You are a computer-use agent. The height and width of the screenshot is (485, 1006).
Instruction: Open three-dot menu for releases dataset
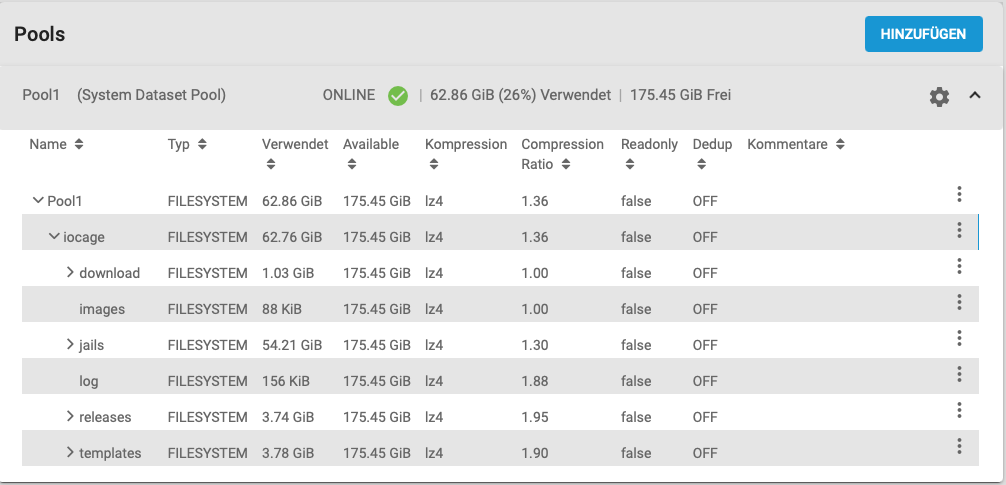[x=959, y=410]
